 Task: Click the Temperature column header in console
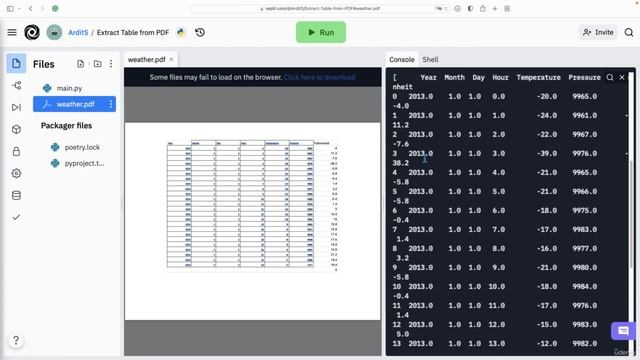click(538, 78)
